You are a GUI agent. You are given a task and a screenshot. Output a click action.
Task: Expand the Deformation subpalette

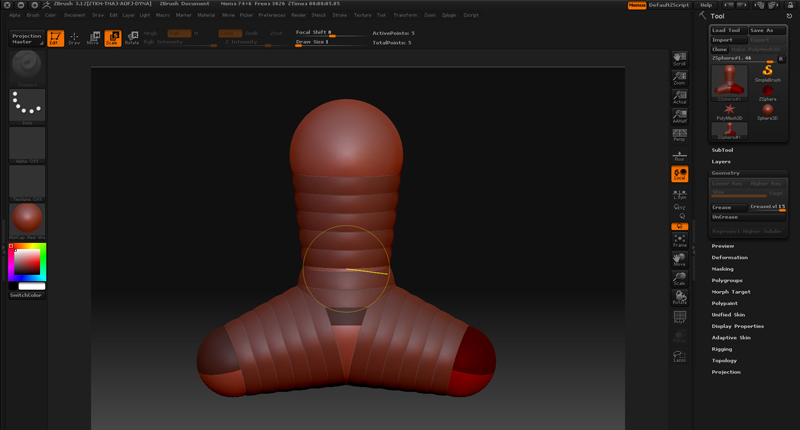[730, 257]
